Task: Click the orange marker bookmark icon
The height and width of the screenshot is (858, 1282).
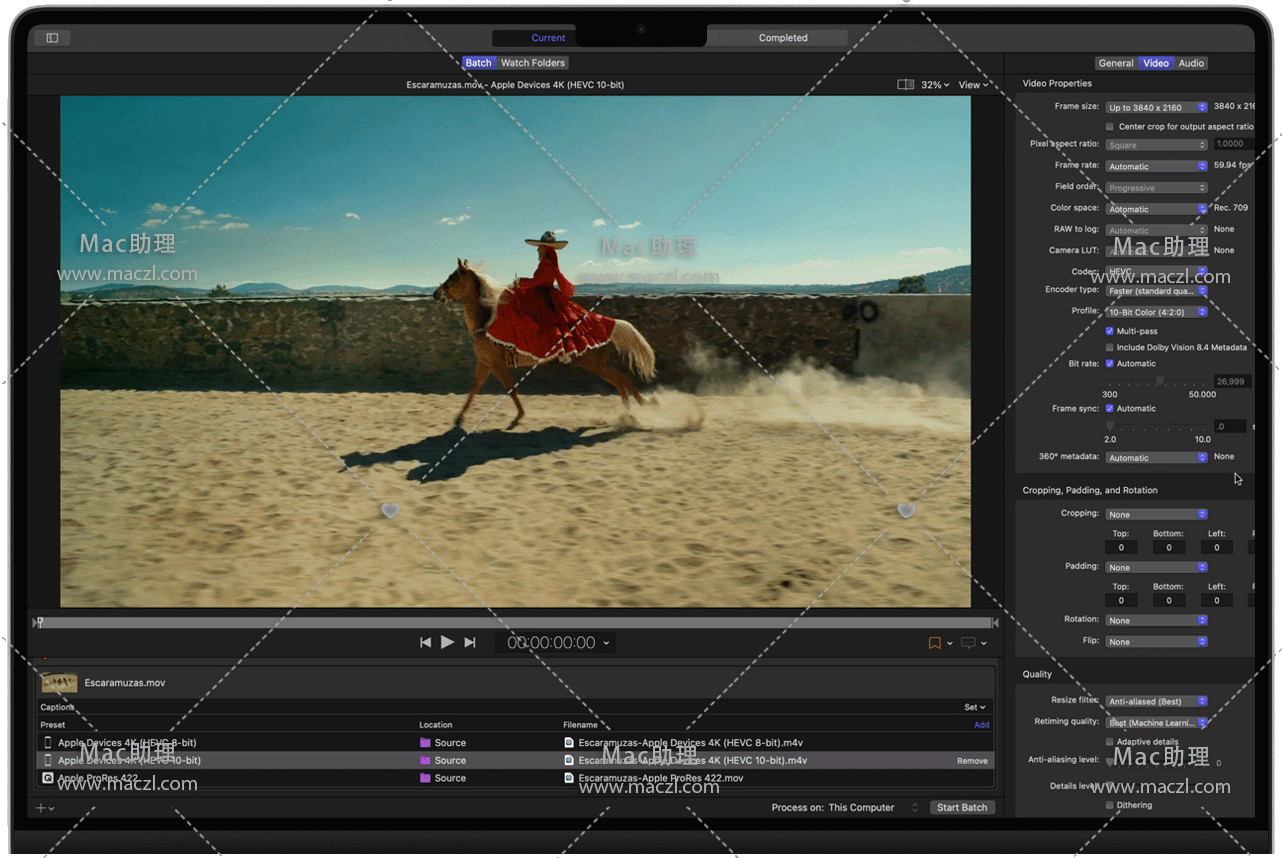Action: [934, 643]
